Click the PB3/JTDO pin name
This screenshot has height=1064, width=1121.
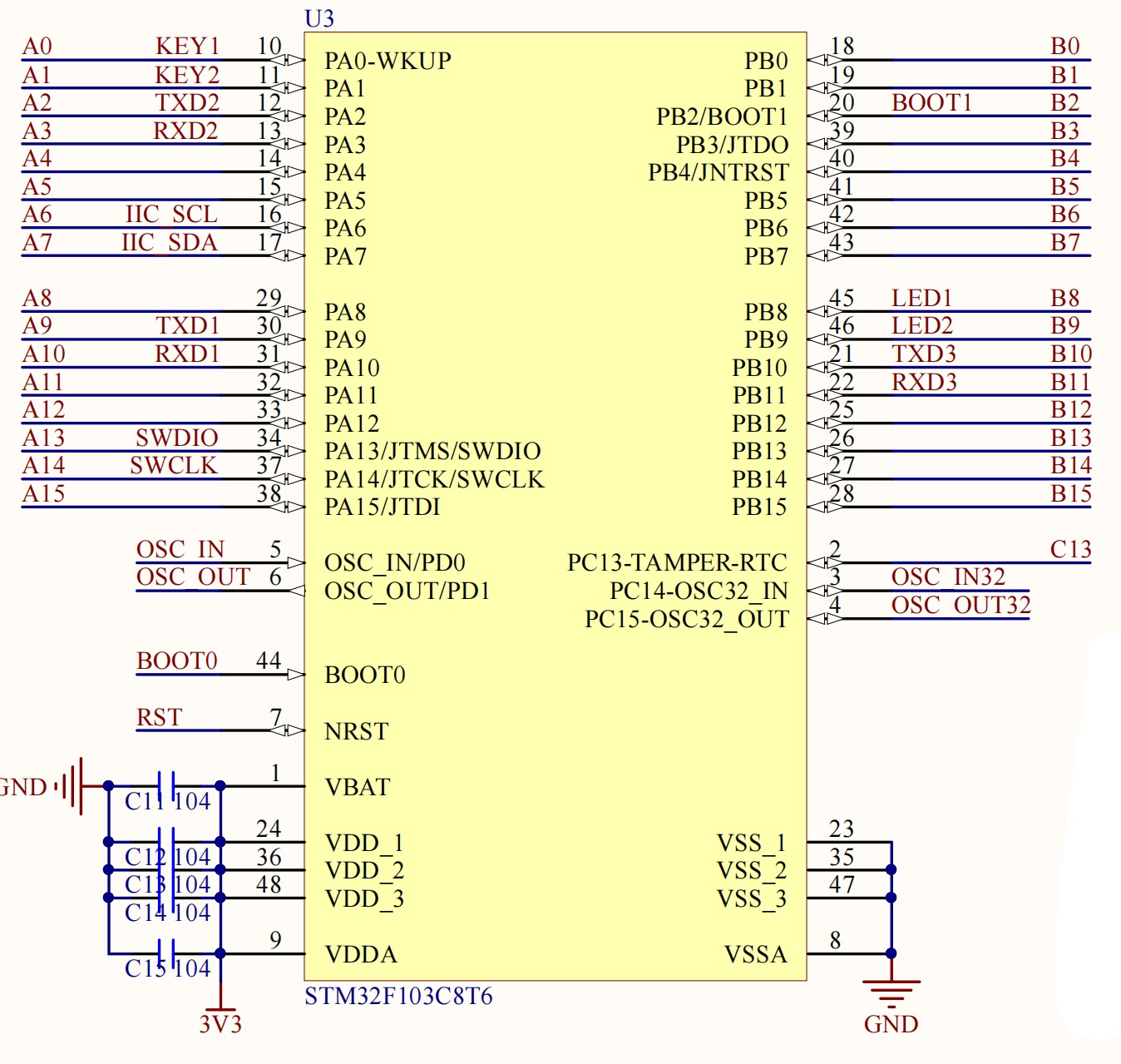tap(732, 145)
